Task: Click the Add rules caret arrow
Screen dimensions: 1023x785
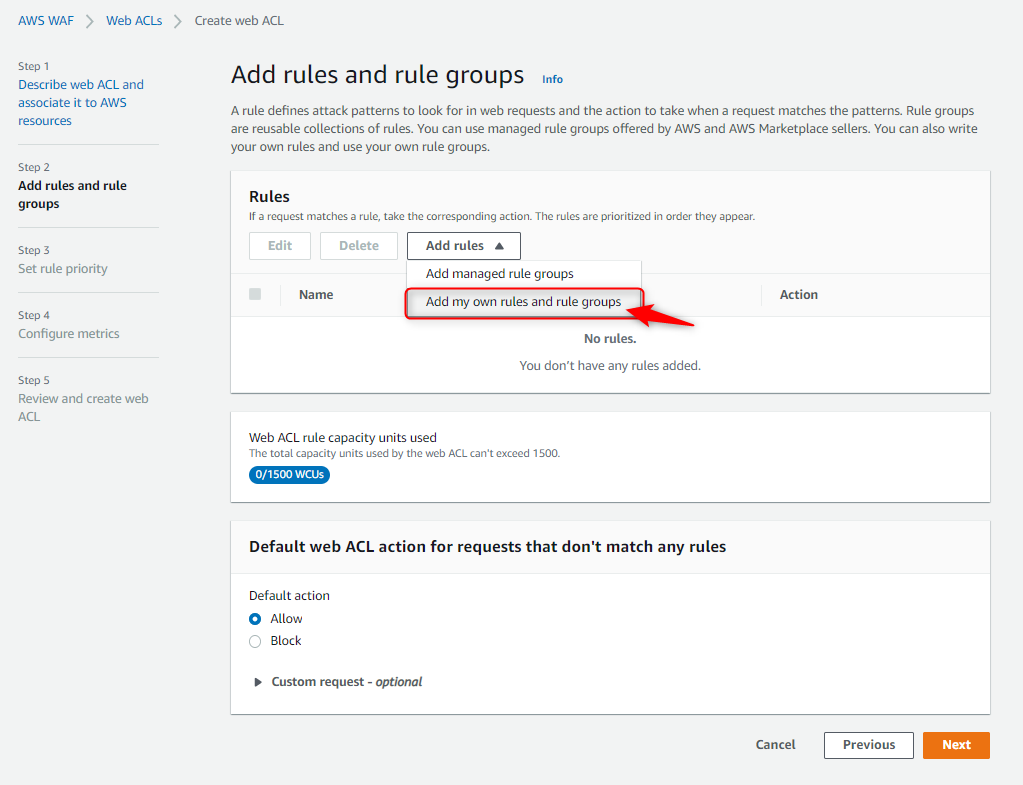Action: [x=499, y=246]
